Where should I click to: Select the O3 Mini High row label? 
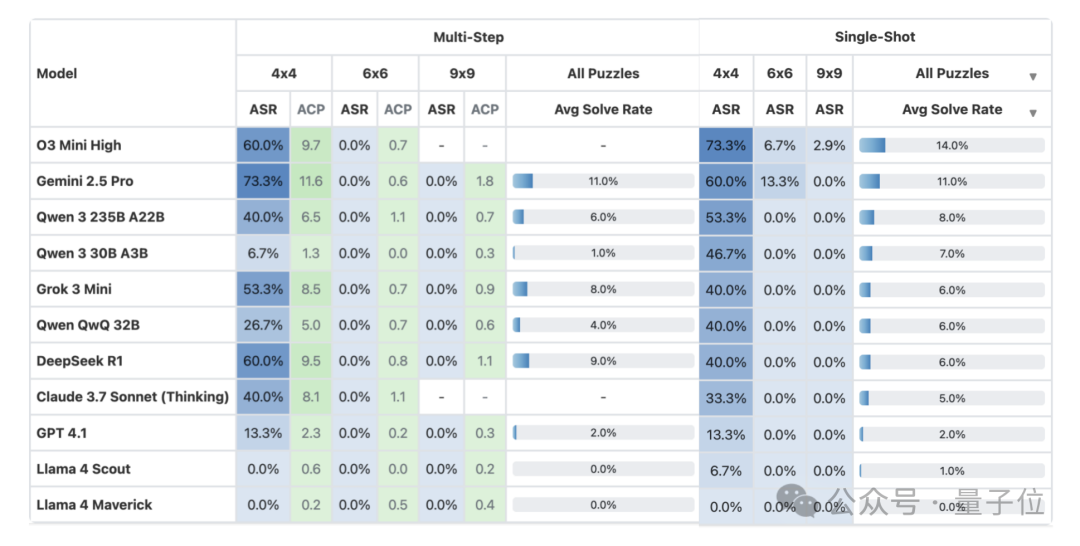coord(79,145)
